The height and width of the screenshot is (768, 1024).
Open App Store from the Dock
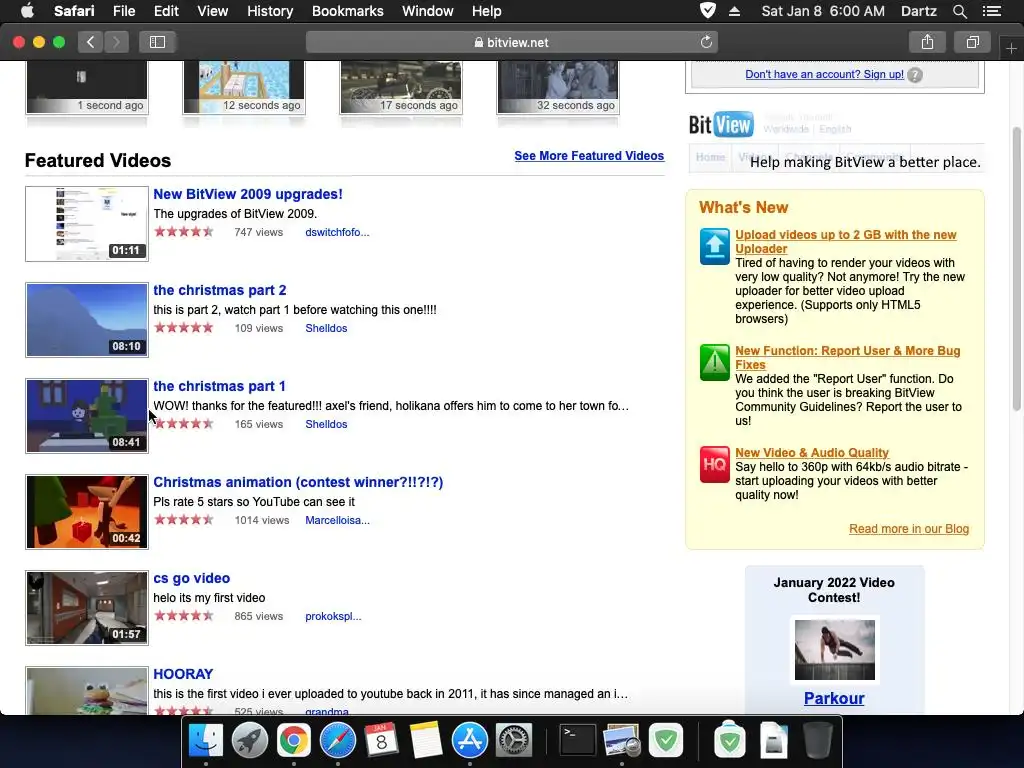(x=470, y=741)
